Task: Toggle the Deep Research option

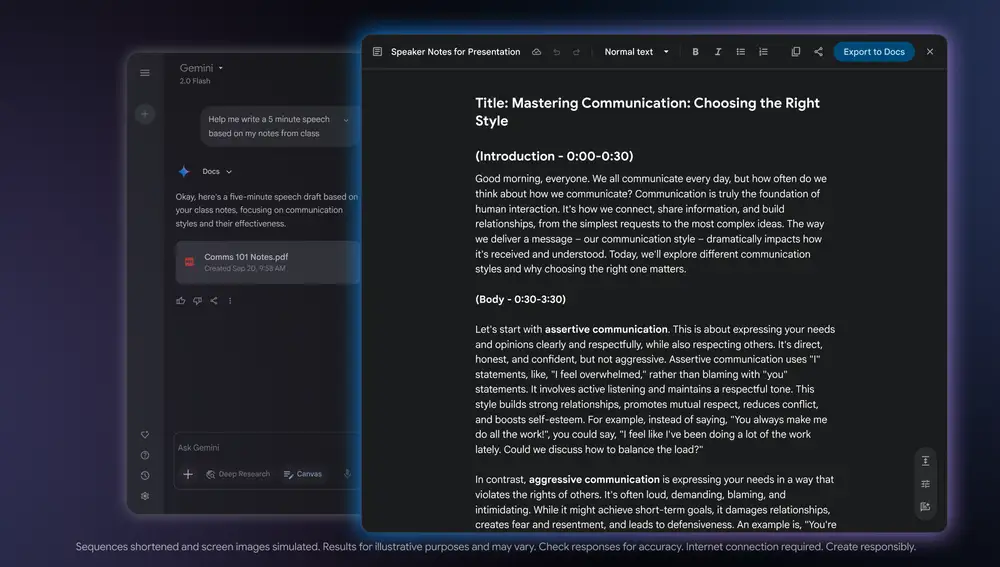Action: (x=238, y=474)
